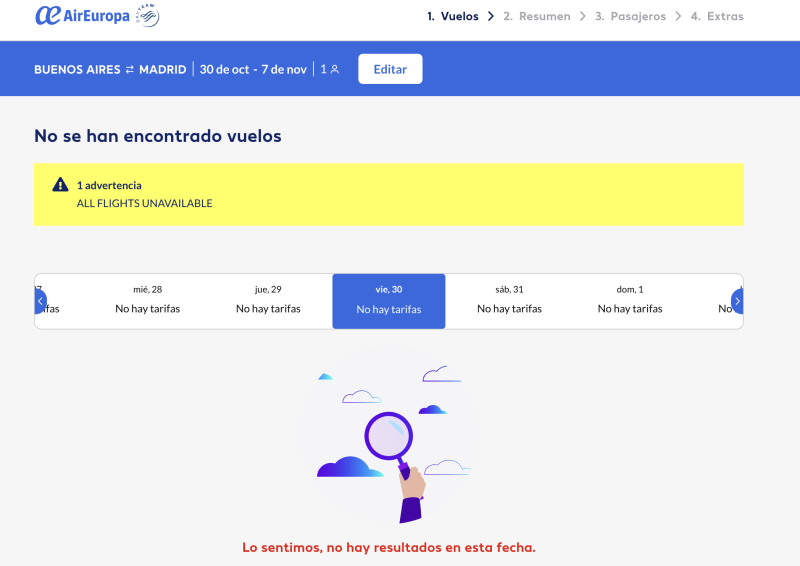Choose the dom, 1 date
Viewport: 800px width, 566px height.
click(630, 300)
